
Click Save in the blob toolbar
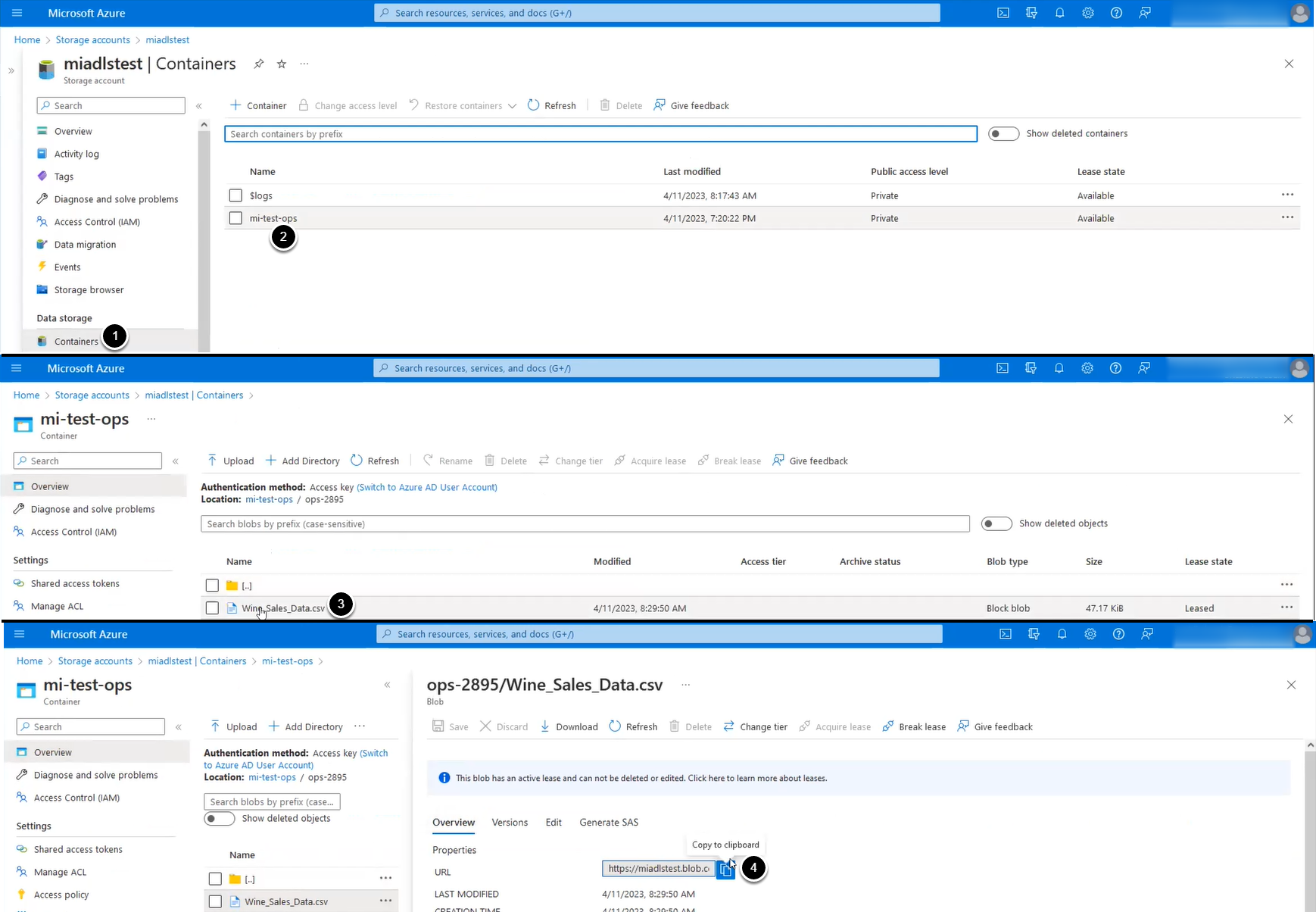click(451, 726)
